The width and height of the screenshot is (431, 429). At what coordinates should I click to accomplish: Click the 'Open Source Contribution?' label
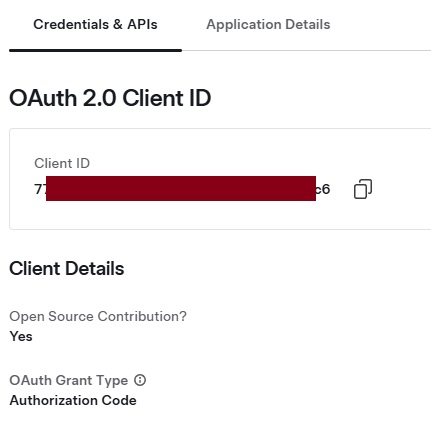coord(98,316)
